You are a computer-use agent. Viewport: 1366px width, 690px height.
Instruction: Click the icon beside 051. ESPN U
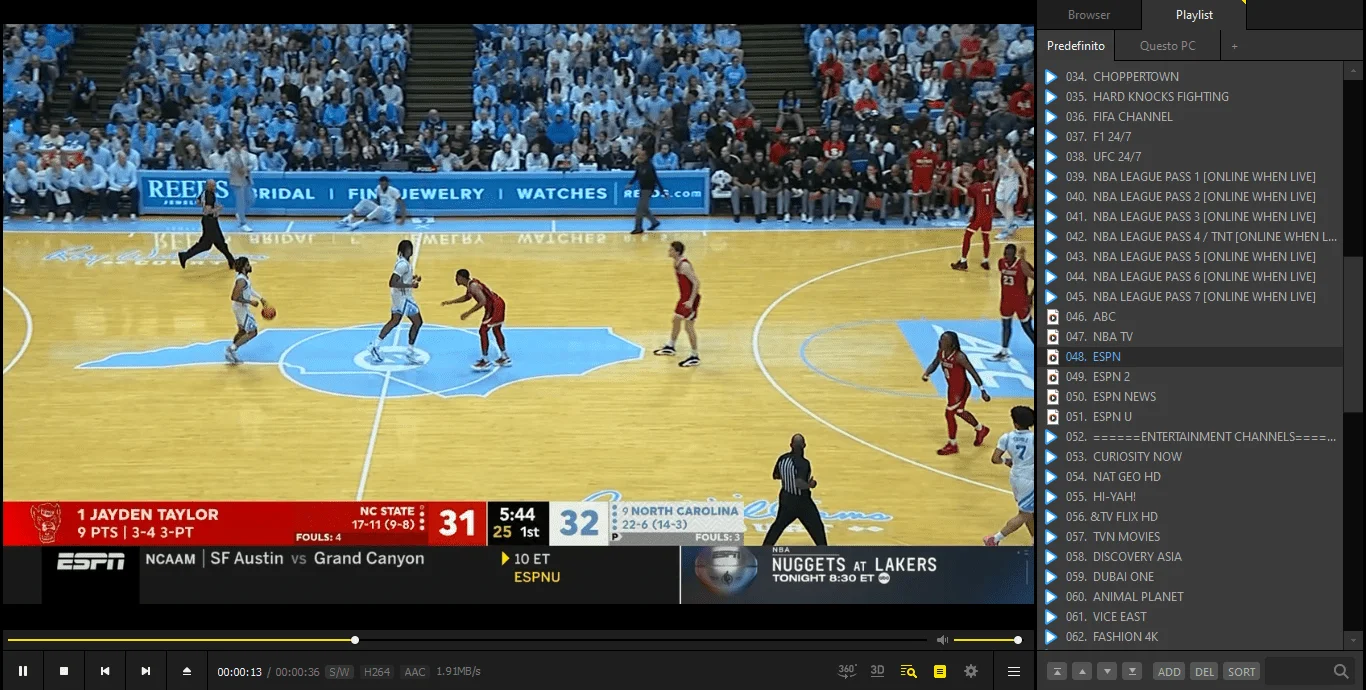1052,417
